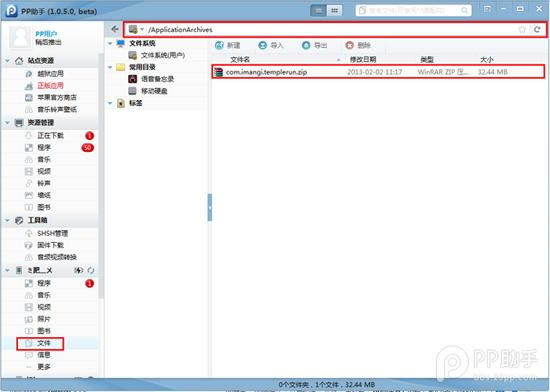Click the PP用户 avatar picture
The image size is (550, 392).
pyautogui.click(x=20, y=37)
